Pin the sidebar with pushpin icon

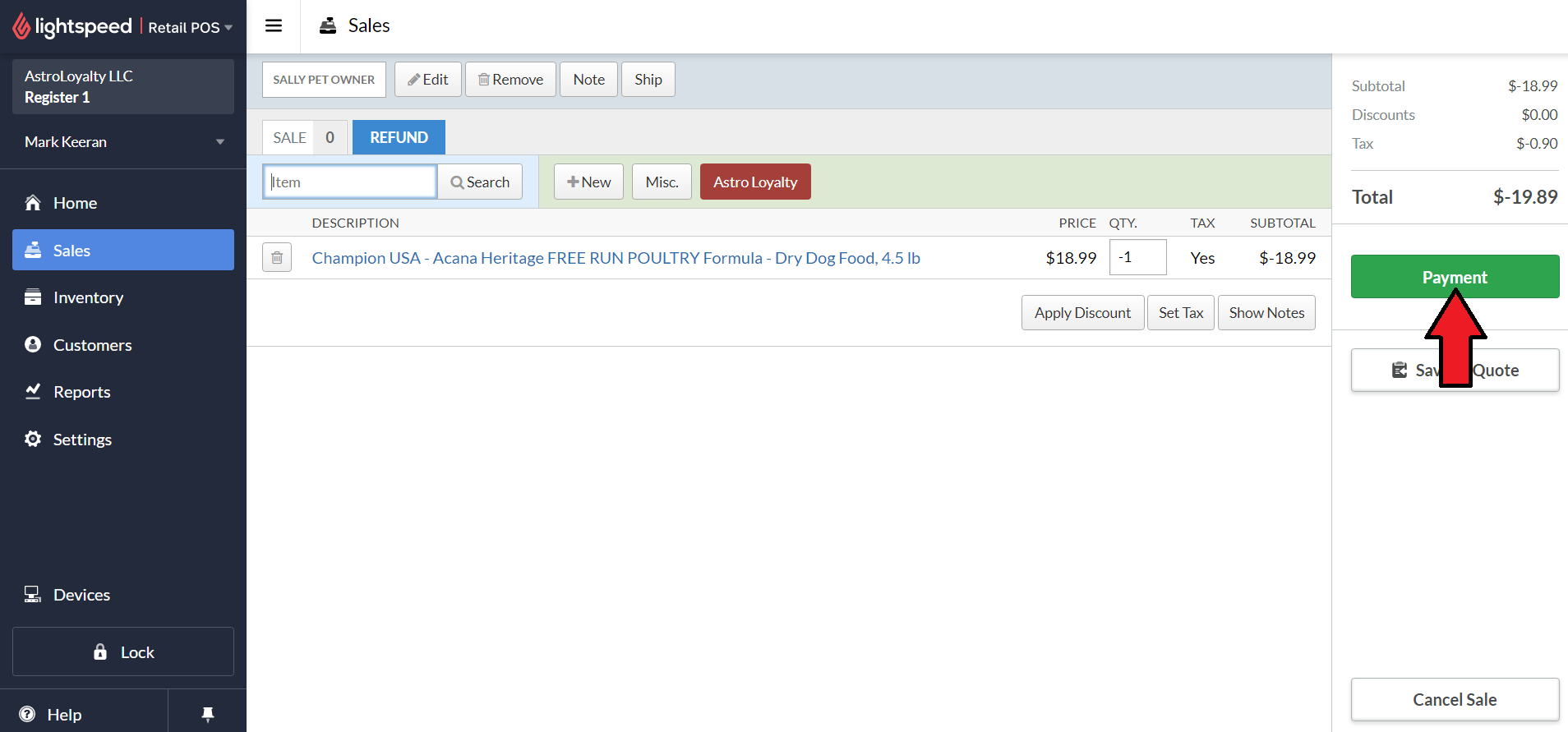point(208,714)
